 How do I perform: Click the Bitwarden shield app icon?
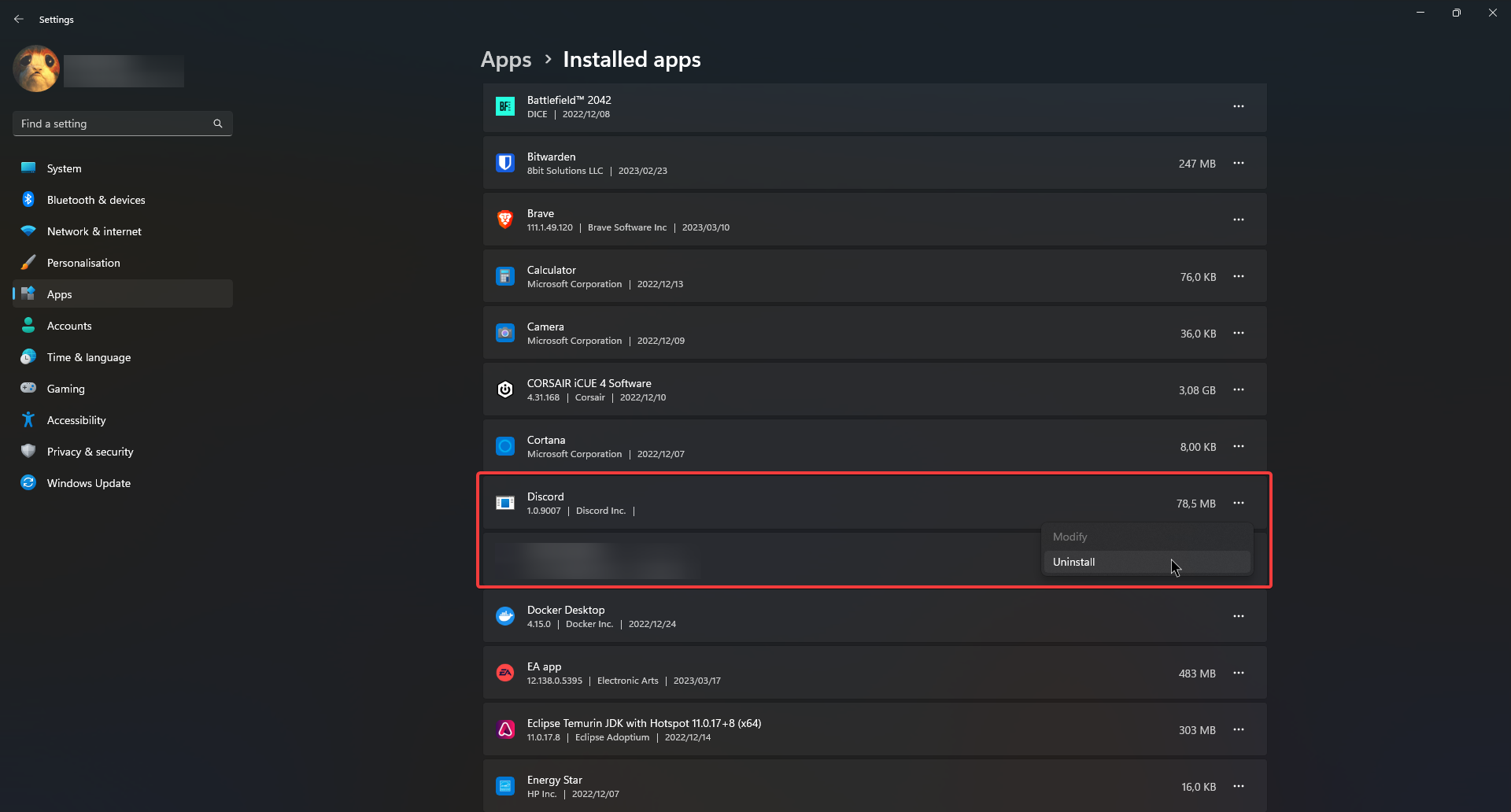[504, 163]
